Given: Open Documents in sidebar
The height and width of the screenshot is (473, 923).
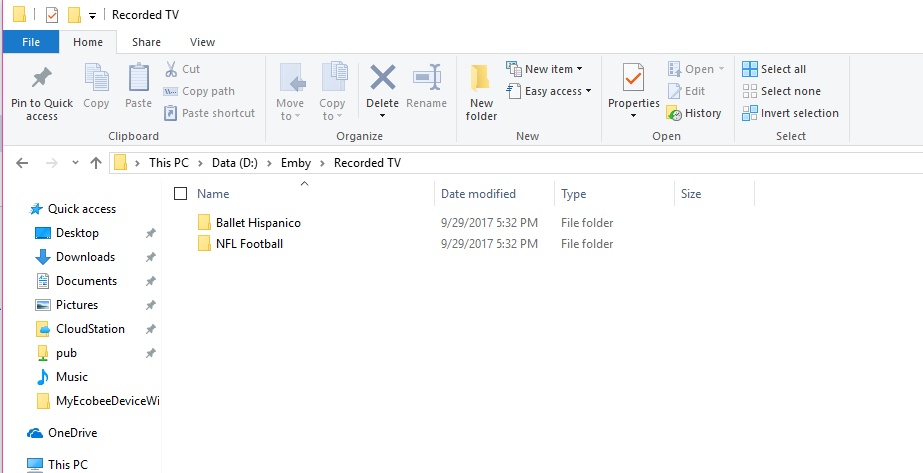Looking at the screenshot, I should click(87, 281).
